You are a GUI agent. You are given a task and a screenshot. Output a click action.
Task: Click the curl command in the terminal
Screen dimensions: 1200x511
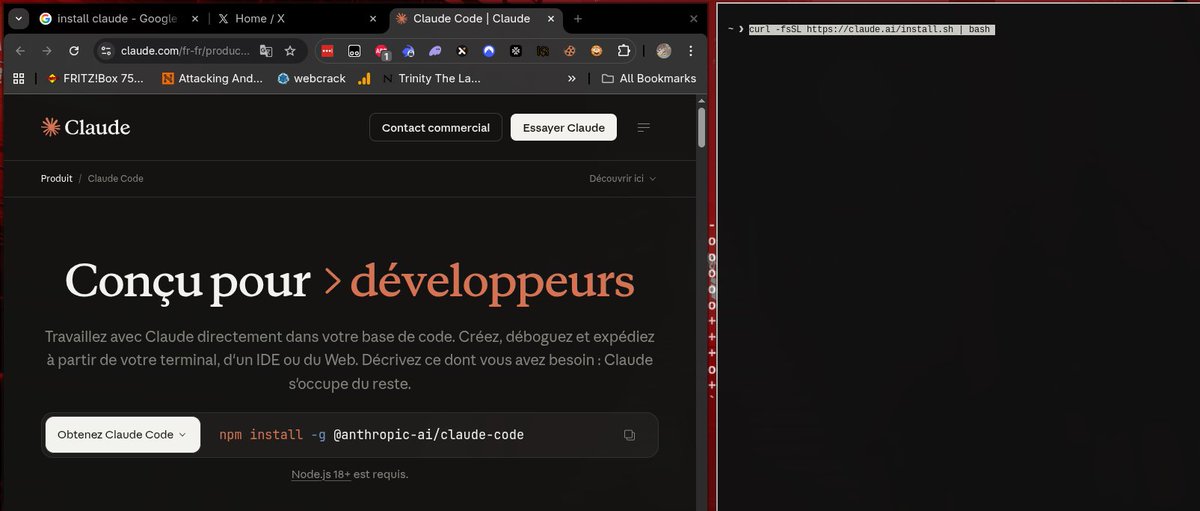871,30
